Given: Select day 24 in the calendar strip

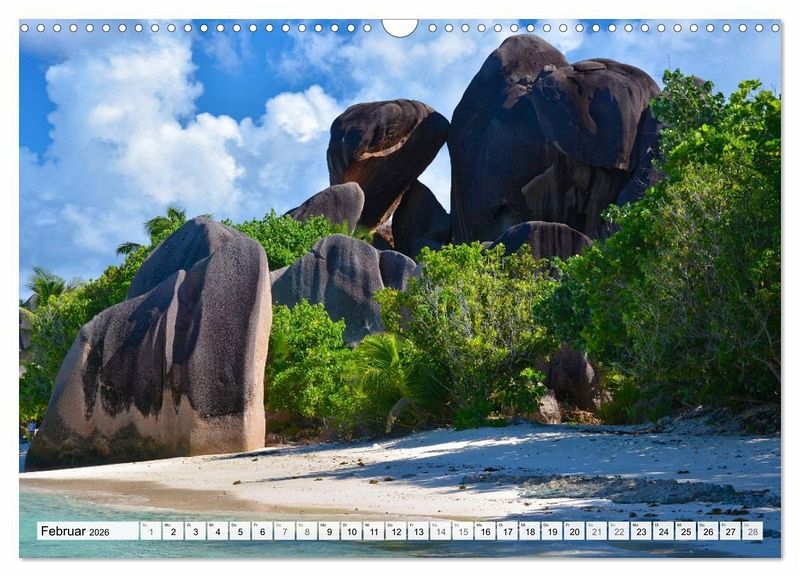Looking at the screenshot, I should (663, 531).
